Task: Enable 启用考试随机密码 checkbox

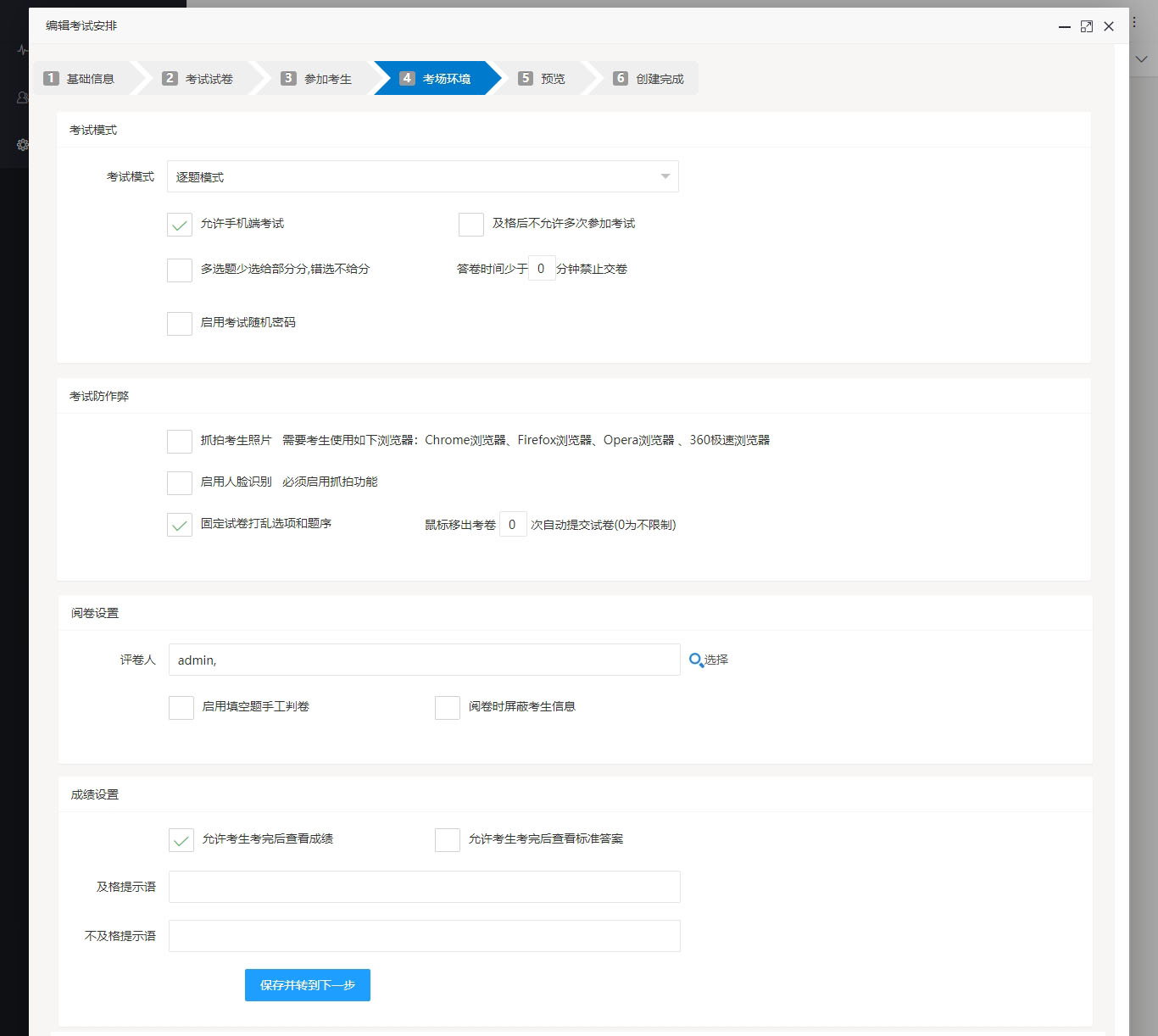Action: [180, 324]
